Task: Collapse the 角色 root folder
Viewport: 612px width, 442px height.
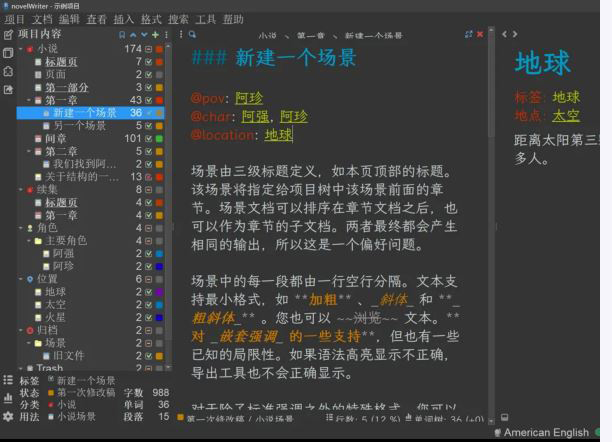Action: [21, 228]
